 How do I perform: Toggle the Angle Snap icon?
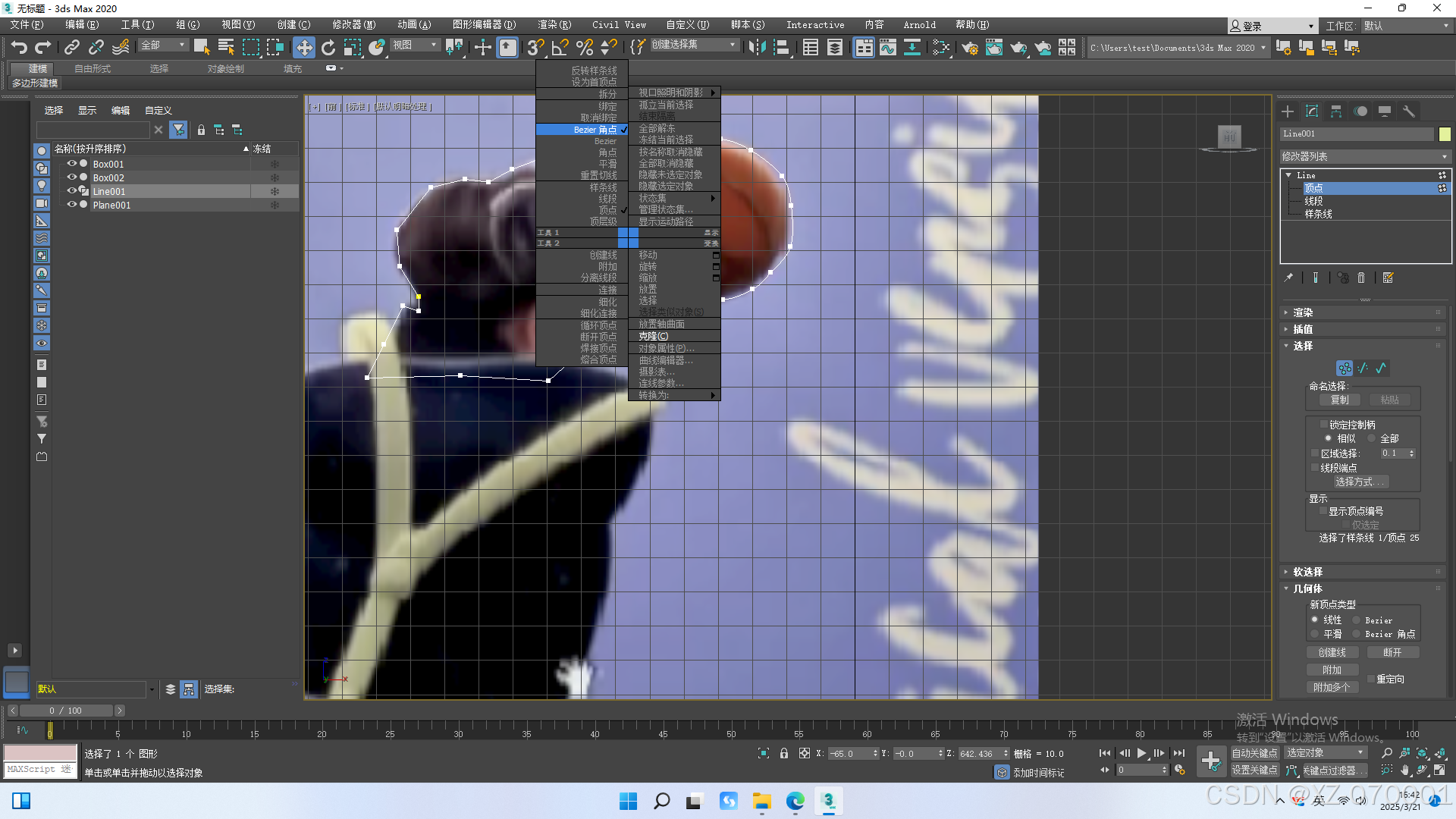[560, 48]
